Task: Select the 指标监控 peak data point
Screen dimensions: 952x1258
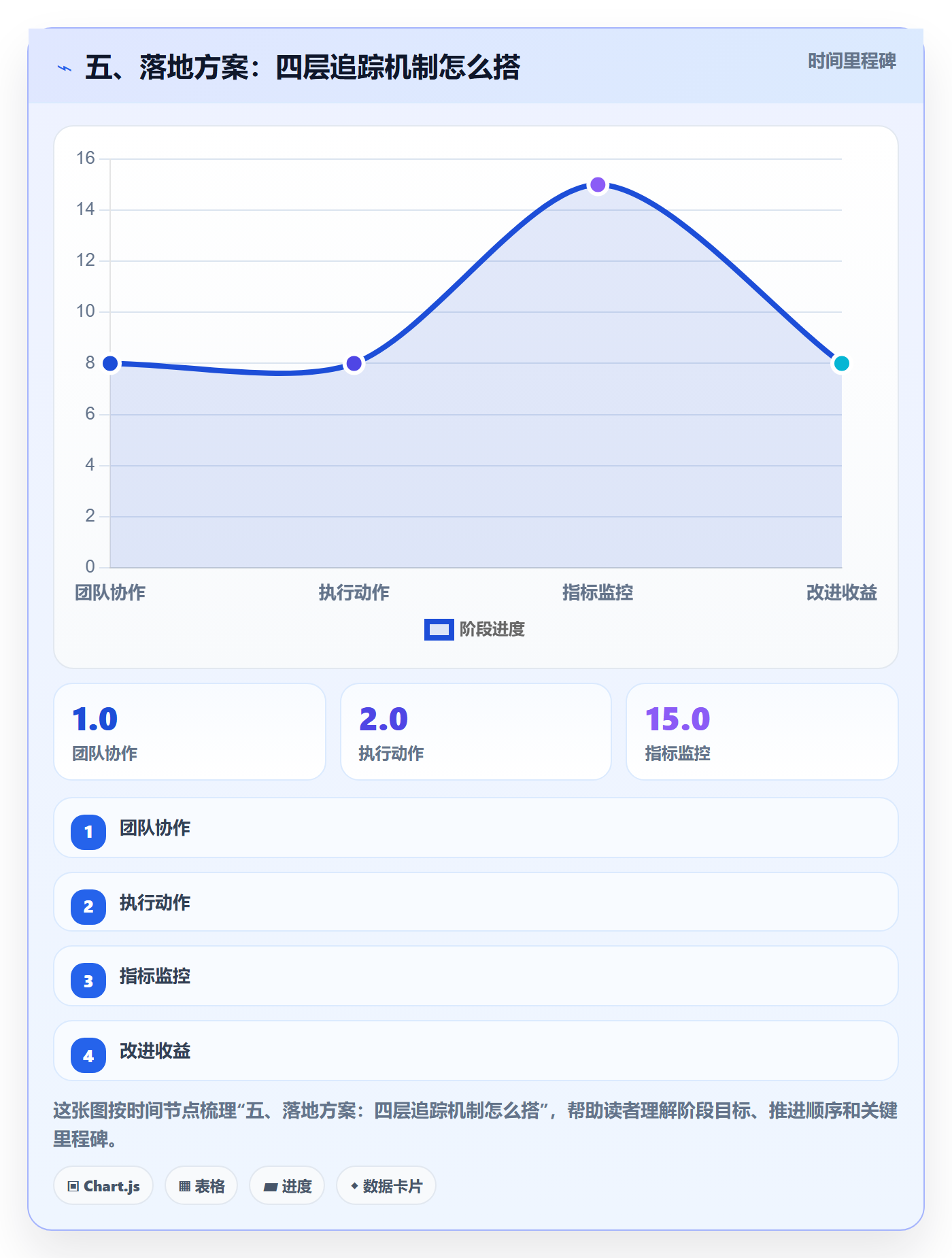Action: (x=598, y=185)
